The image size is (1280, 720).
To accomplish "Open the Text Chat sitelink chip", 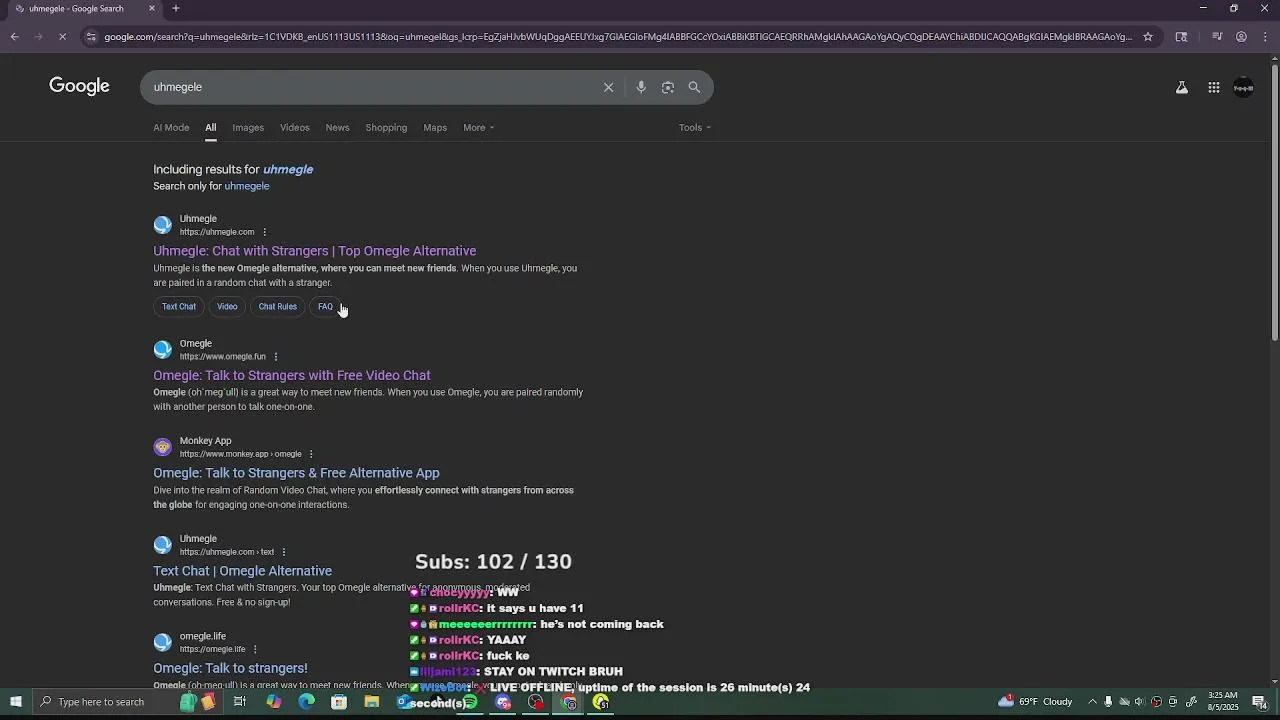I will click(x=179, y=307).
